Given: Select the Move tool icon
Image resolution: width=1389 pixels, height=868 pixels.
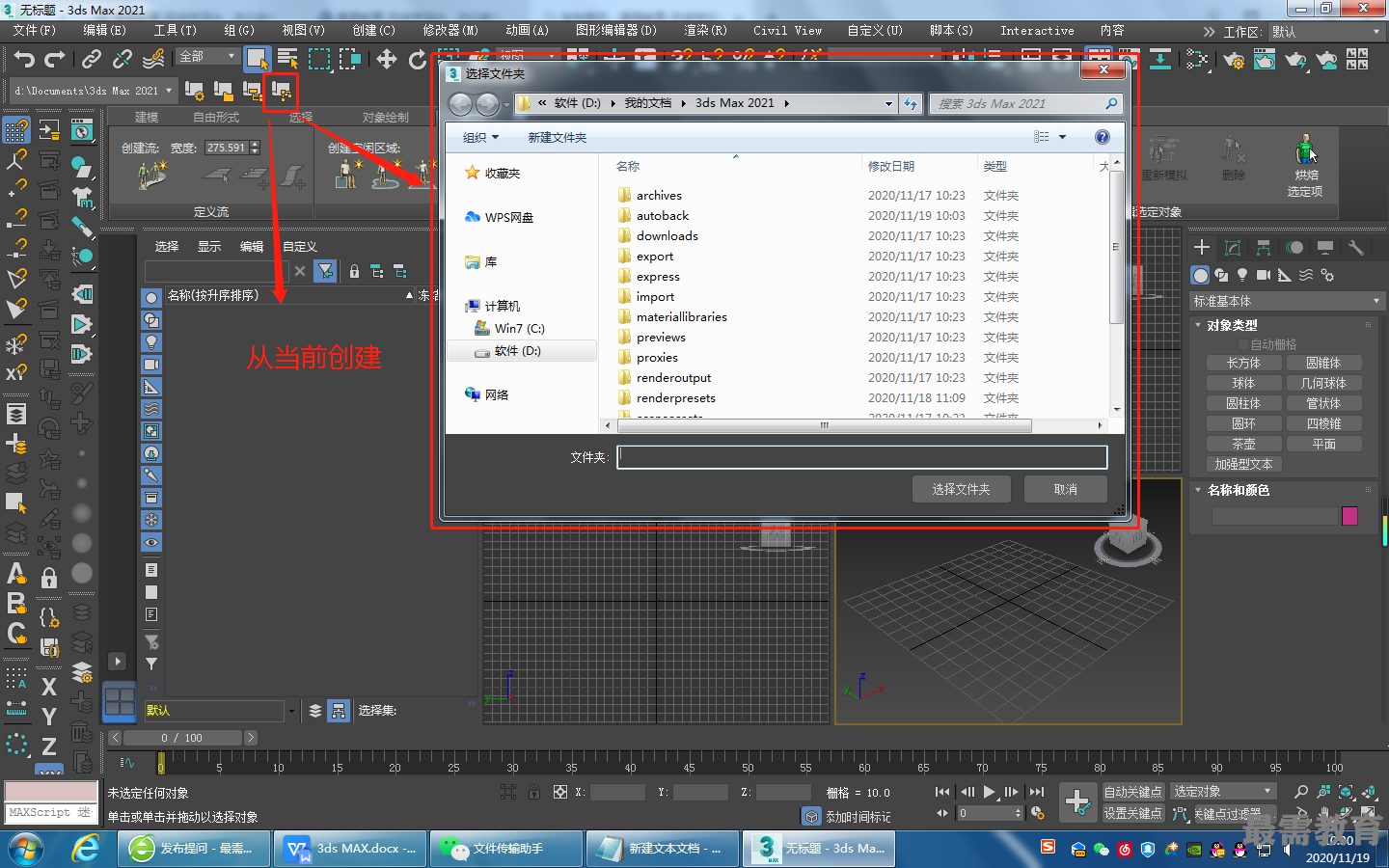Looking at the screenshot, I should tap(387, 60).
